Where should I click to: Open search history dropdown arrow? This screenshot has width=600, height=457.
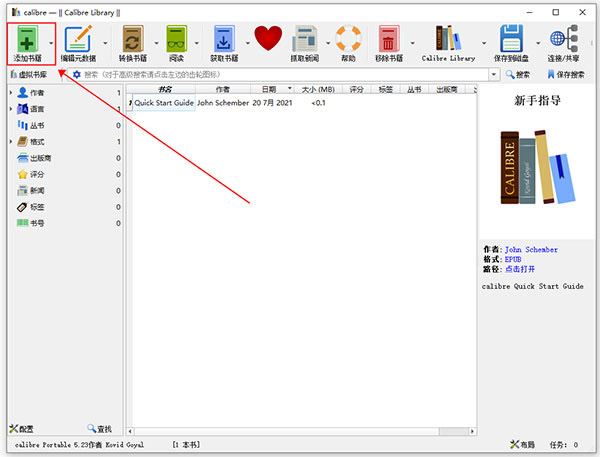[x=494, y=74]
